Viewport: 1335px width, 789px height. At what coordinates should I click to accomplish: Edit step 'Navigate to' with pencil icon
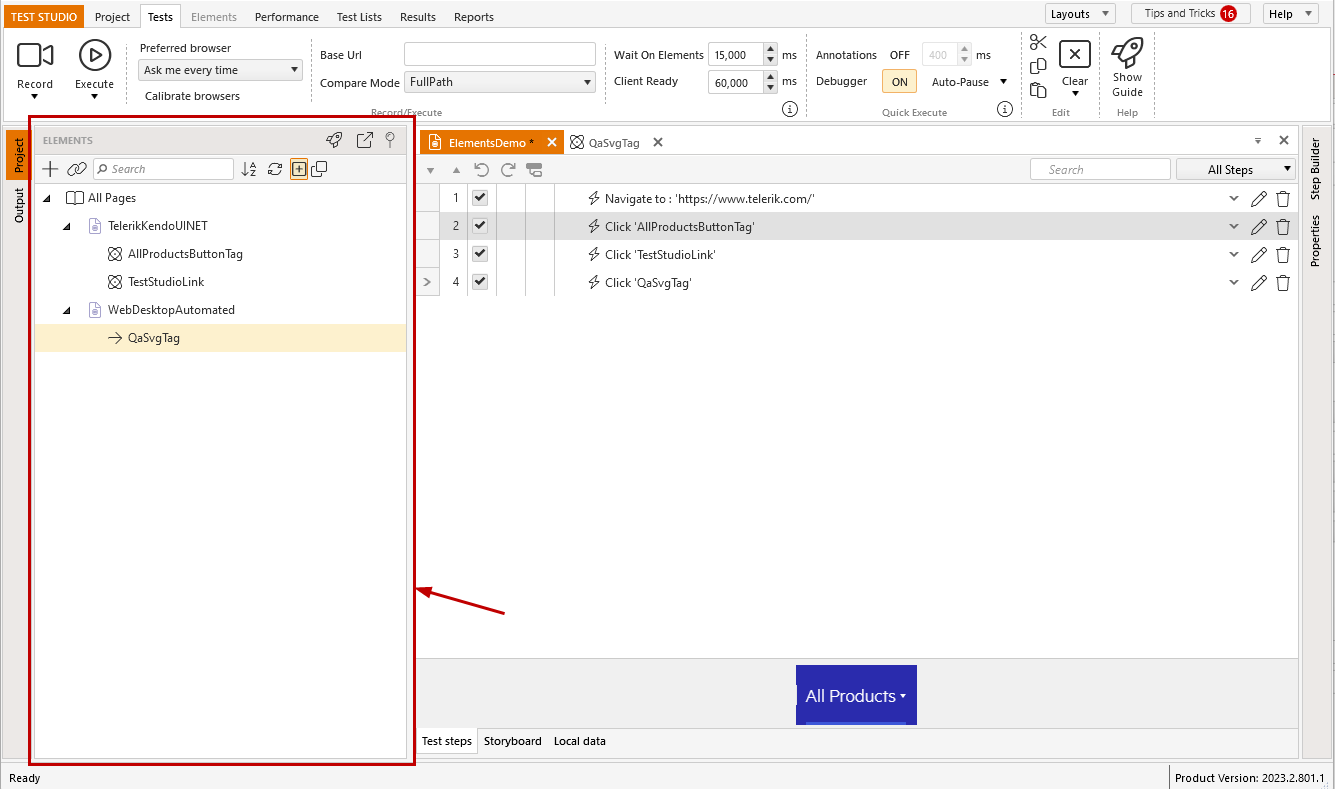[1259, 199]
